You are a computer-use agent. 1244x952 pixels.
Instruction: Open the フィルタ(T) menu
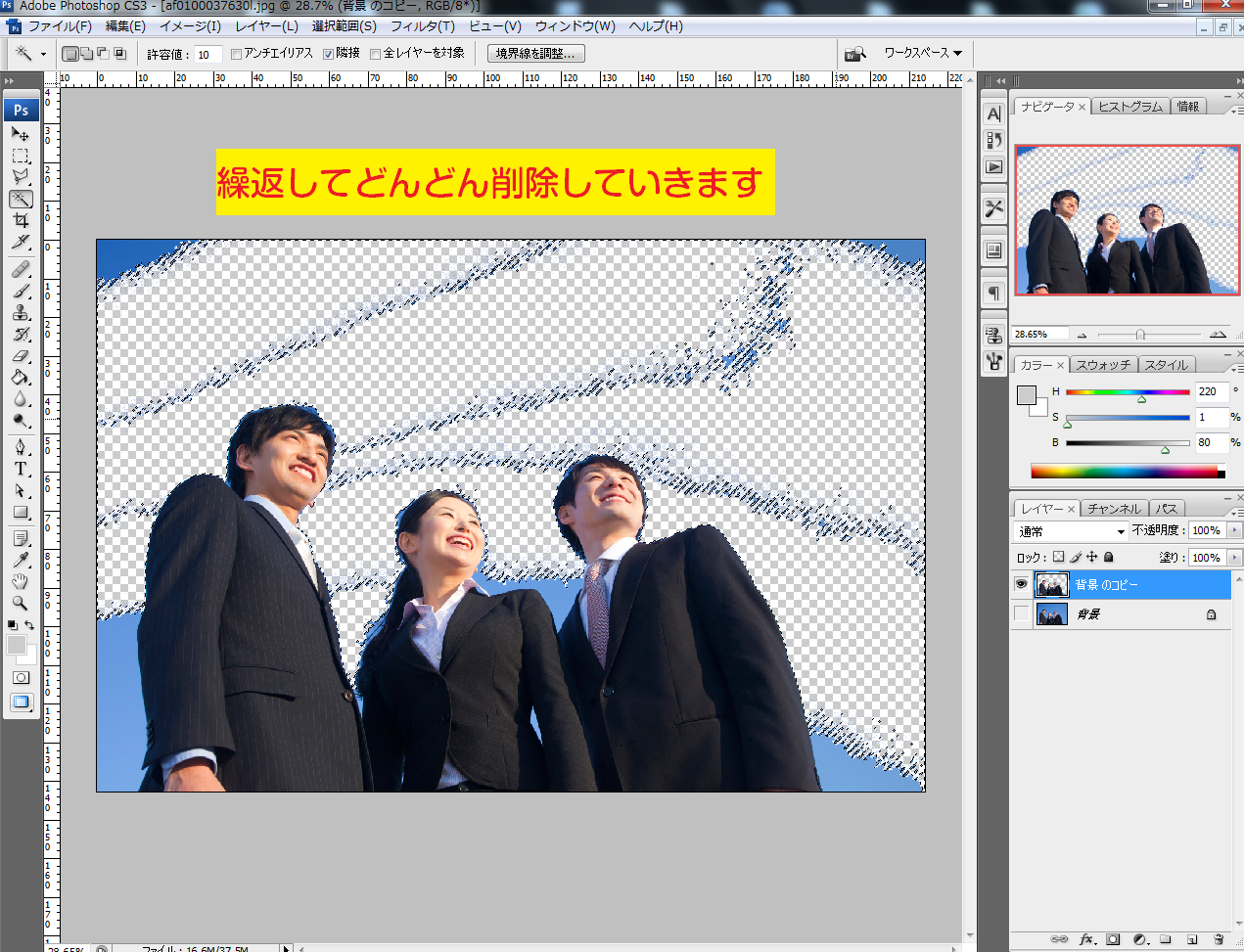422,26
